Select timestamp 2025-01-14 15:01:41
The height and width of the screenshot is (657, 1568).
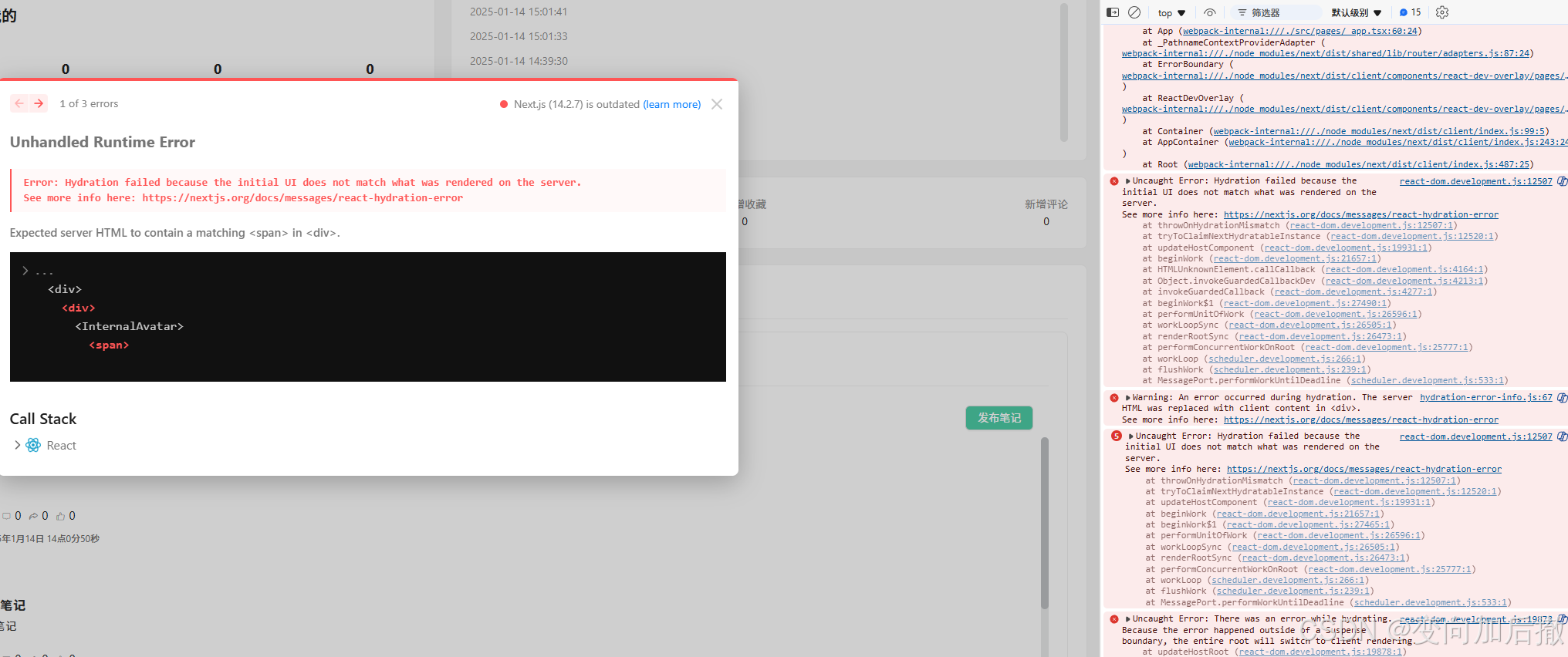pos(519,12)
